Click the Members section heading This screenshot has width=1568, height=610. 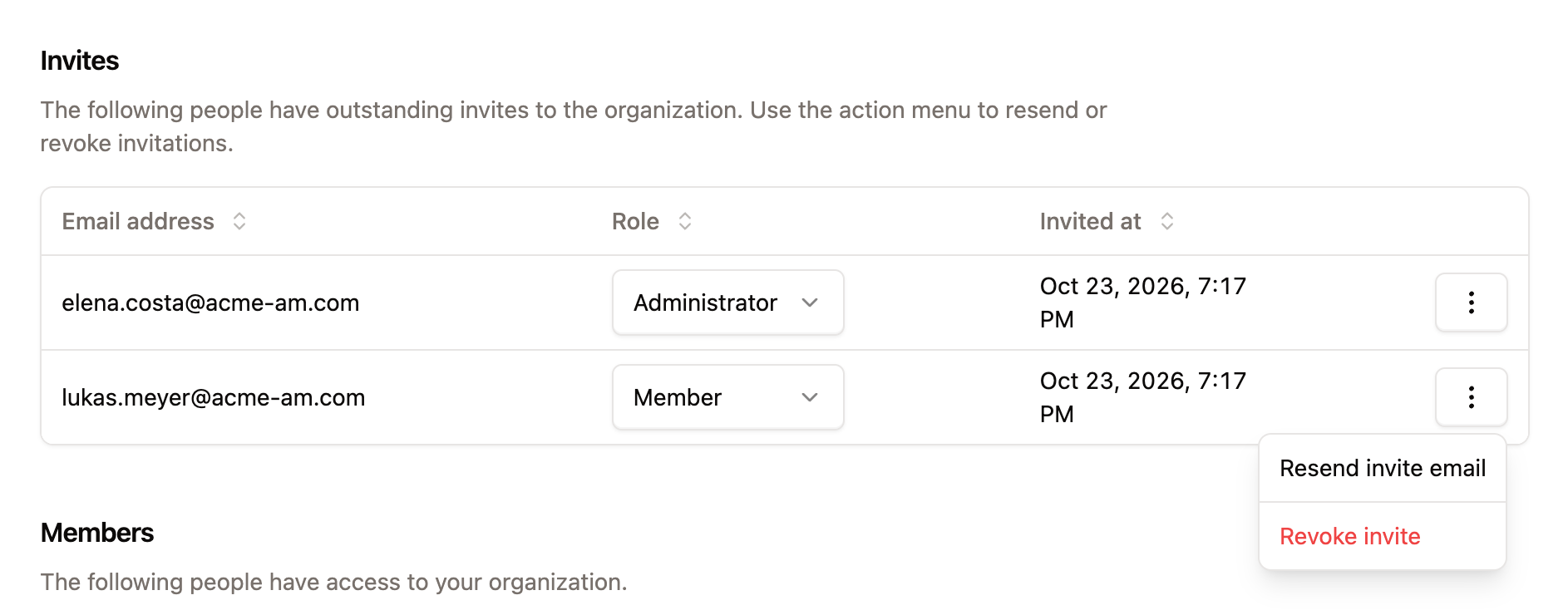[97, 533]
